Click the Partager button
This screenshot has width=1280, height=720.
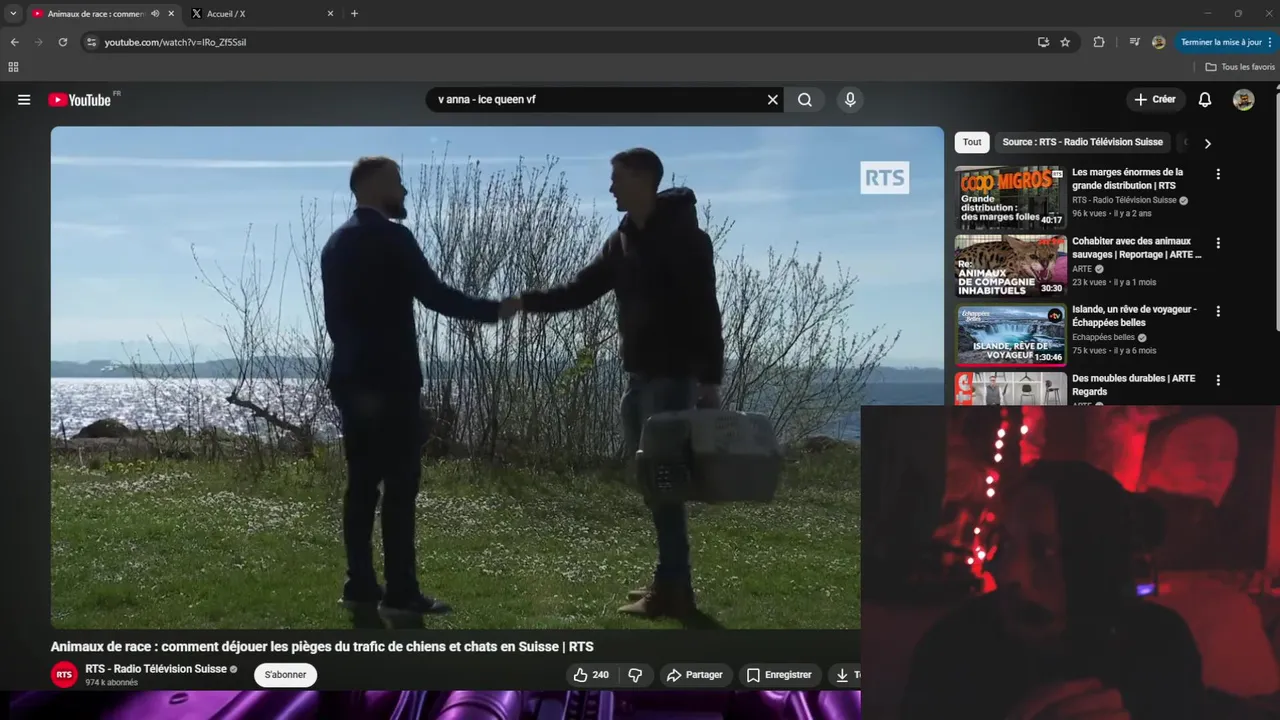[x=695, y=675]
